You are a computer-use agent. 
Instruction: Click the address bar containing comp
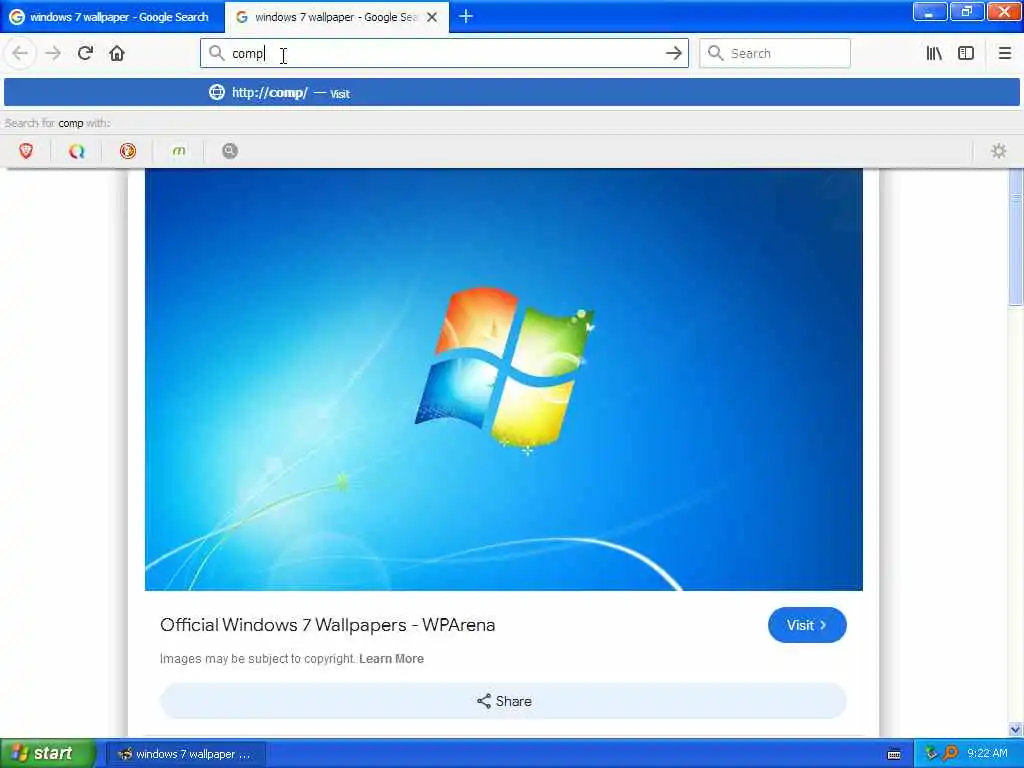[x=444, y=53]
